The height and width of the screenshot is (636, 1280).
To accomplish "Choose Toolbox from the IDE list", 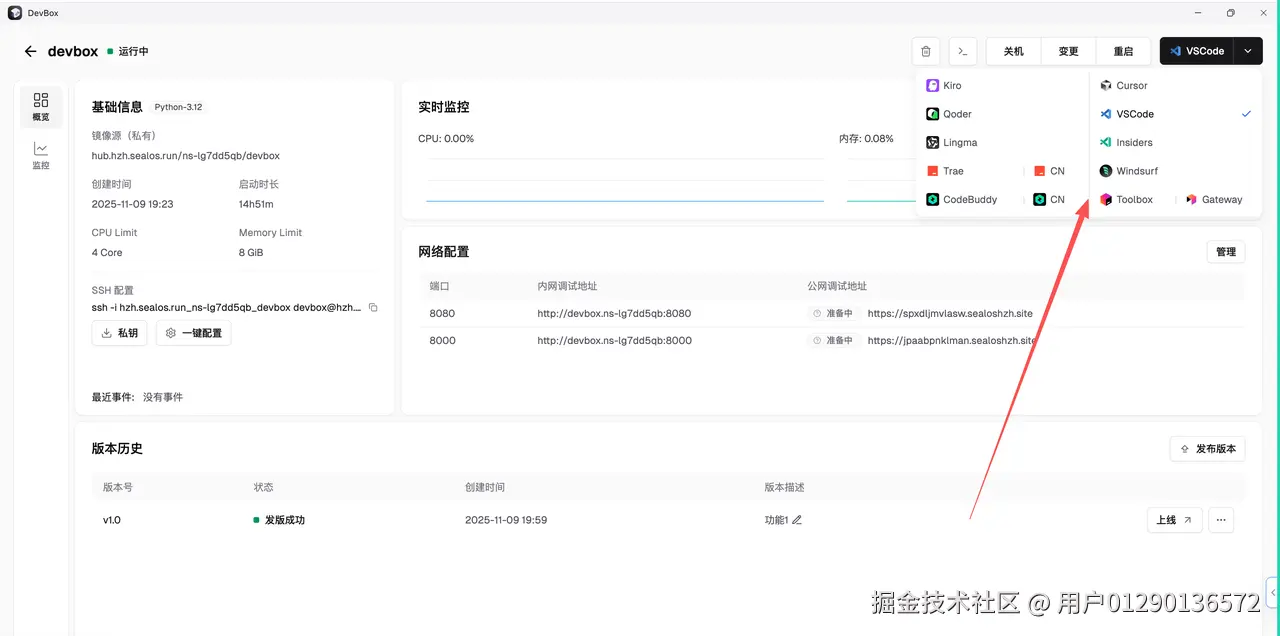I will pos(1134,200).
